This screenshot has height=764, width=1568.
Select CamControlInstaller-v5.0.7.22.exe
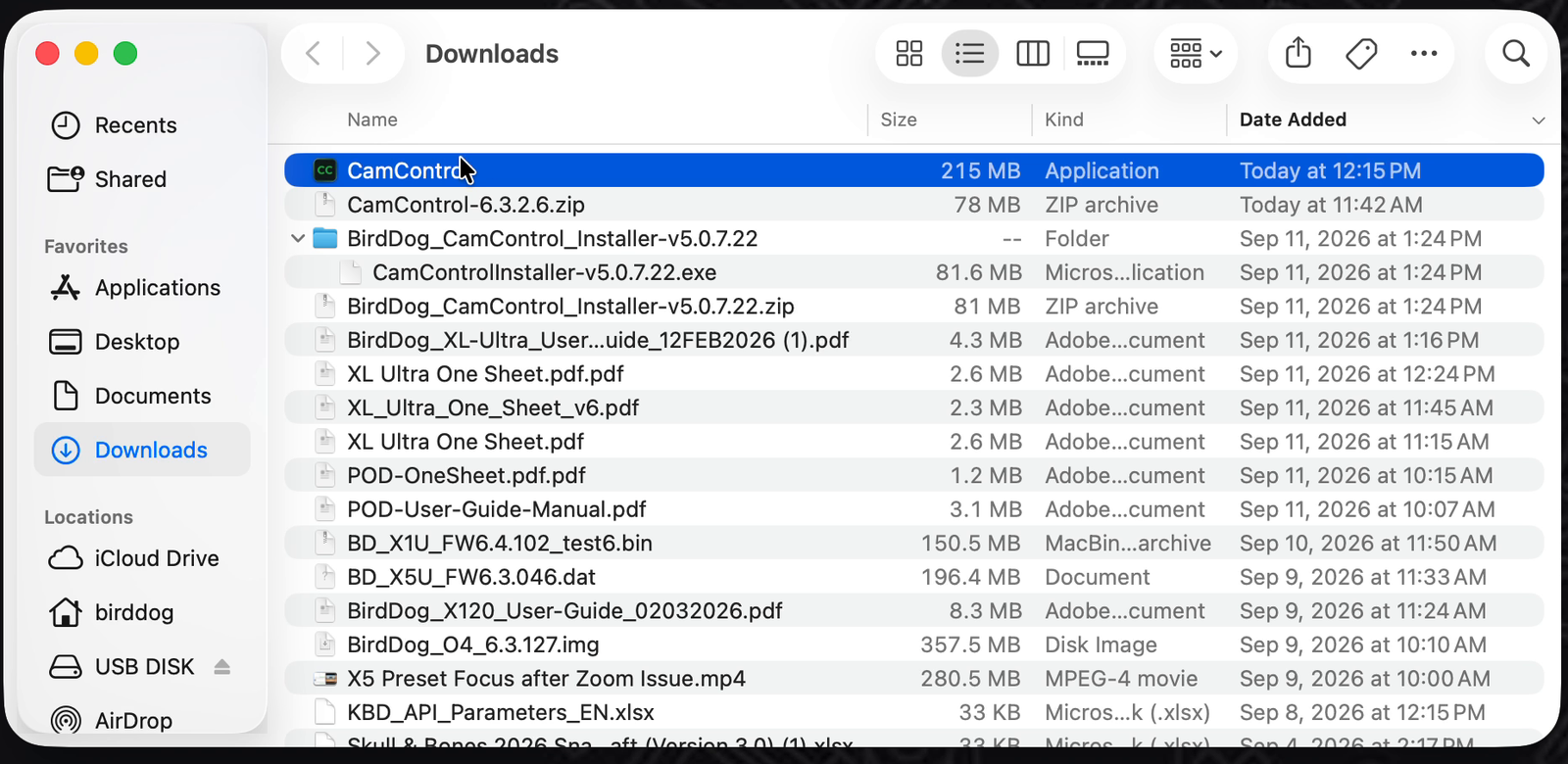[x=914, y=272]
